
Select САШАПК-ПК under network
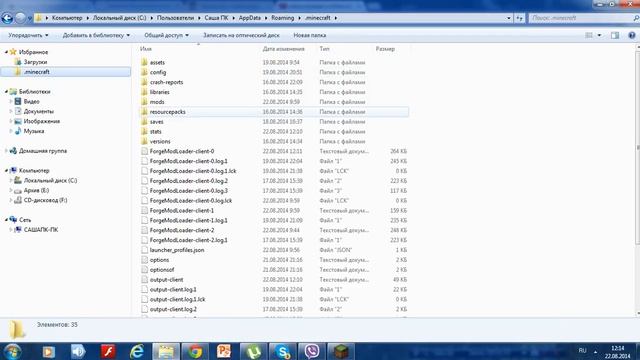click(41, 229)
